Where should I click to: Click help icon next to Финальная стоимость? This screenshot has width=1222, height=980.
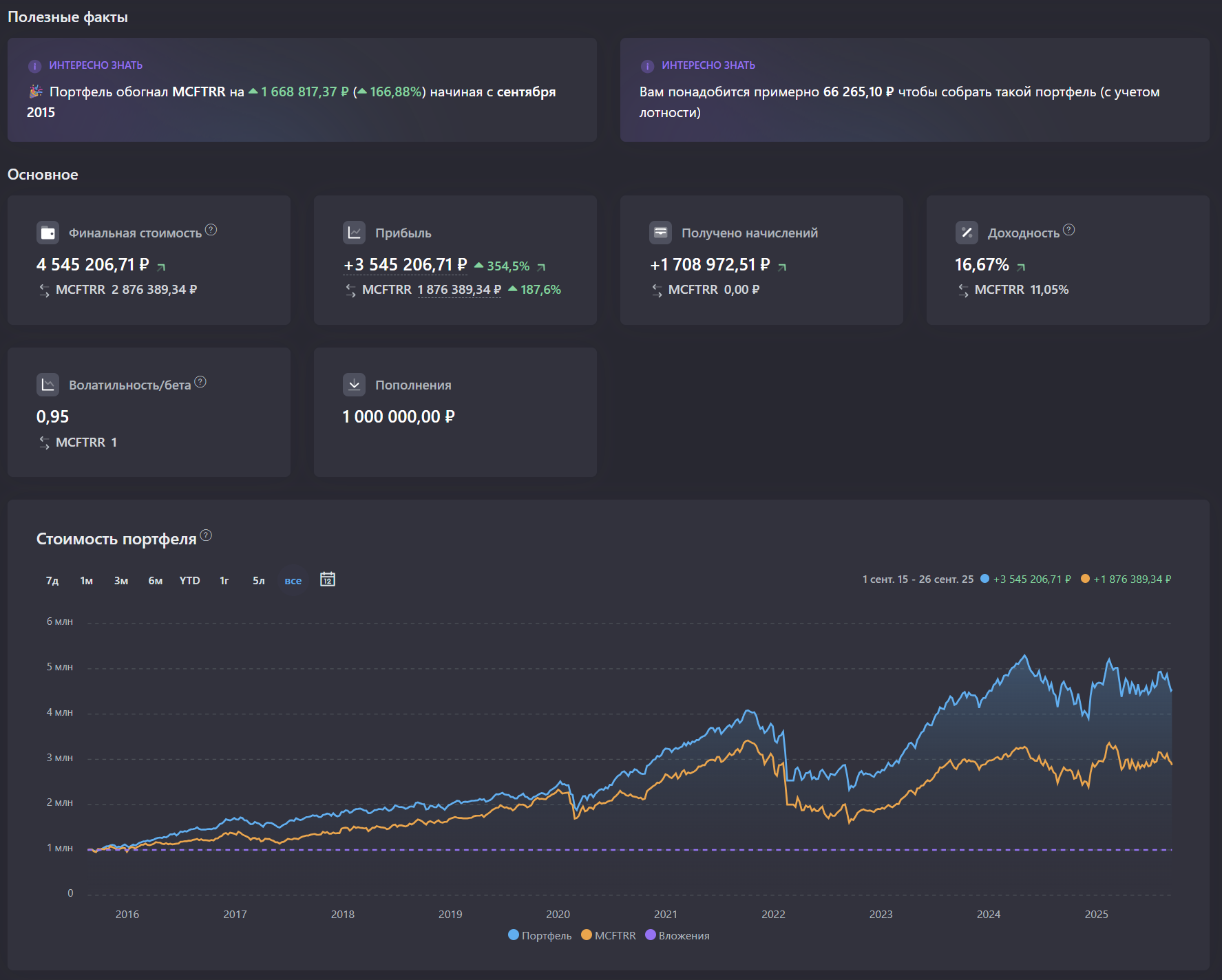(x=211, y=230)
